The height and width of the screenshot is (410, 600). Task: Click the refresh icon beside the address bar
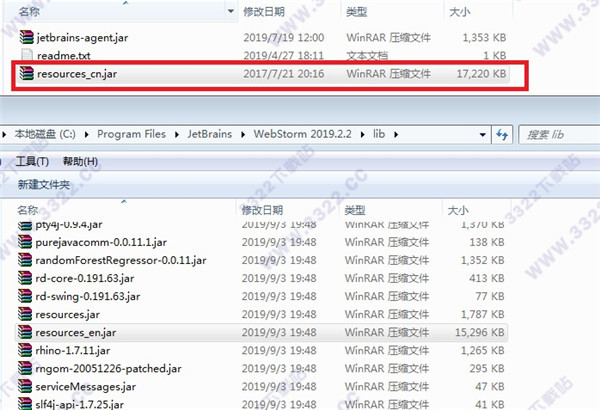click(x=502, y=134)
